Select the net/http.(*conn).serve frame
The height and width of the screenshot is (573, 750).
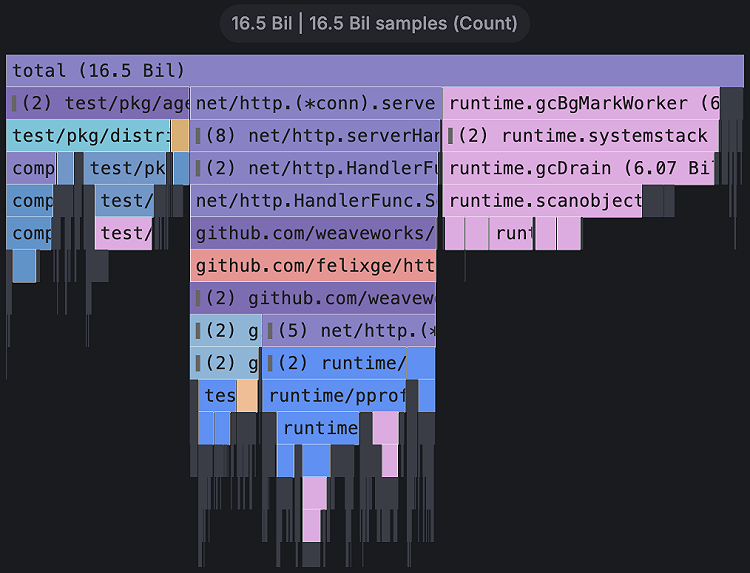tap(315, 103)
